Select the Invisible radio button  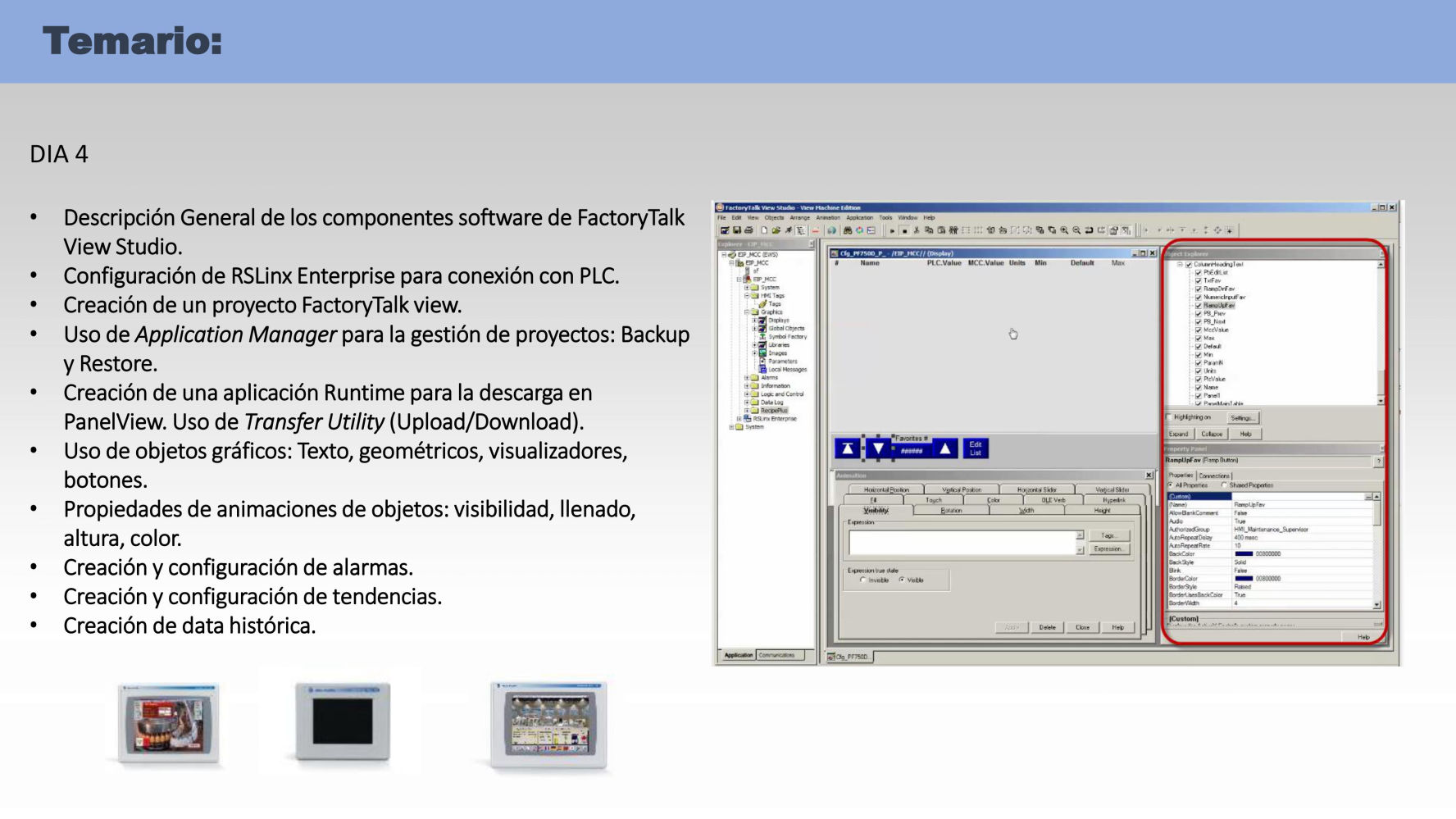pyautogui.click(x=863, y=580)
